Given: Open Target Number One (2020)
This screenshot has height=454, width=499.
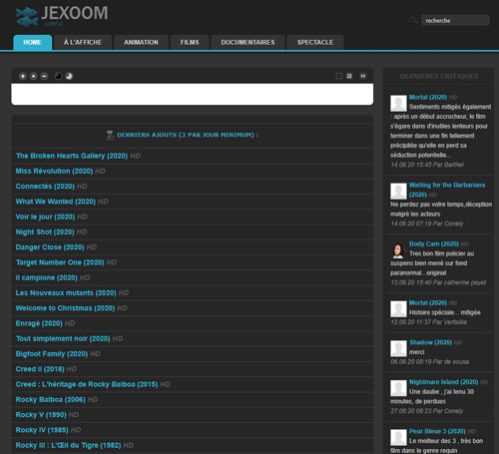Looking at the screenshot, I should [60, 262].
